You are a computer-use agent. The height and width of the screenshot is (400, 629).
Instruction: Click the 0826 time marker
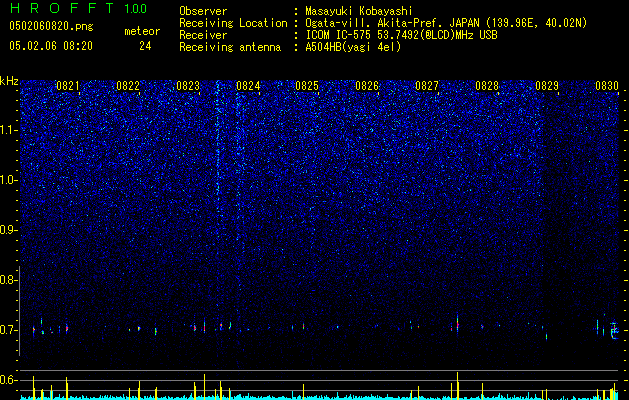pyautogui.click(x=367, y=86)
